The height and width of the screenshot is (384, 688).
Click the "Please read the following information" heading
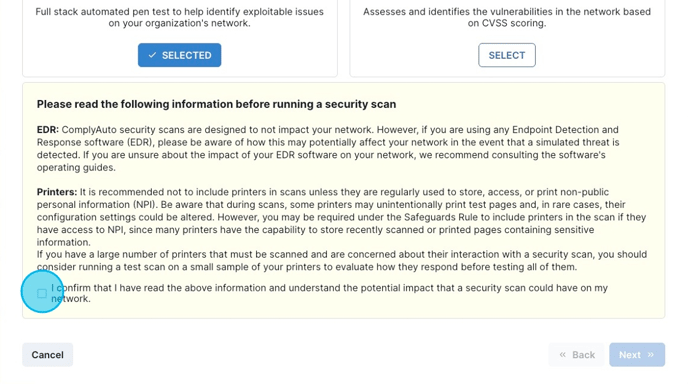tap(216, 104)
